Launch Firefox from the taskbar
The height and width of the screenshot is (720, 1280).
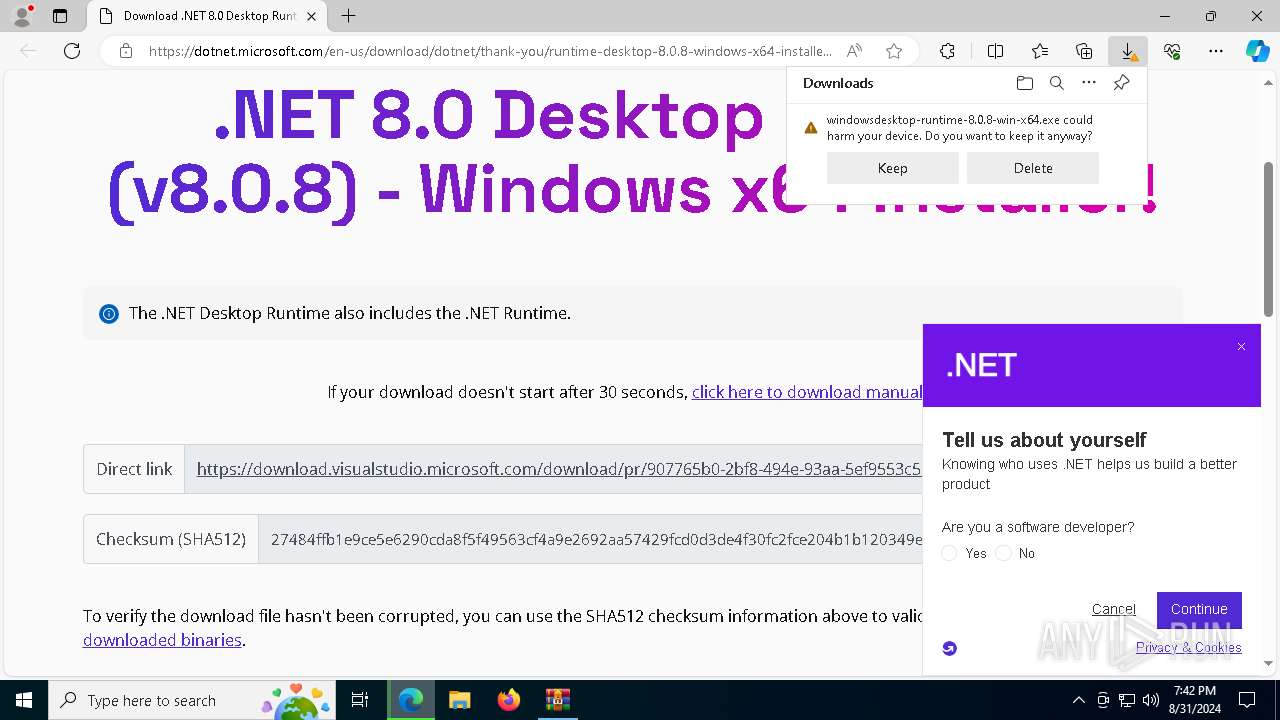[x=508, y=700]
